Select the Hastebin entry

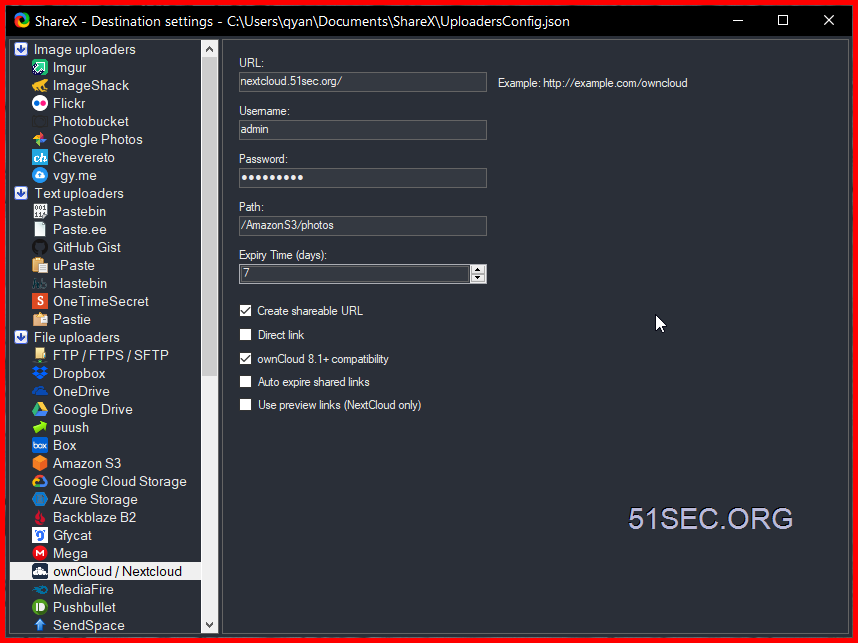coord(80,283)
